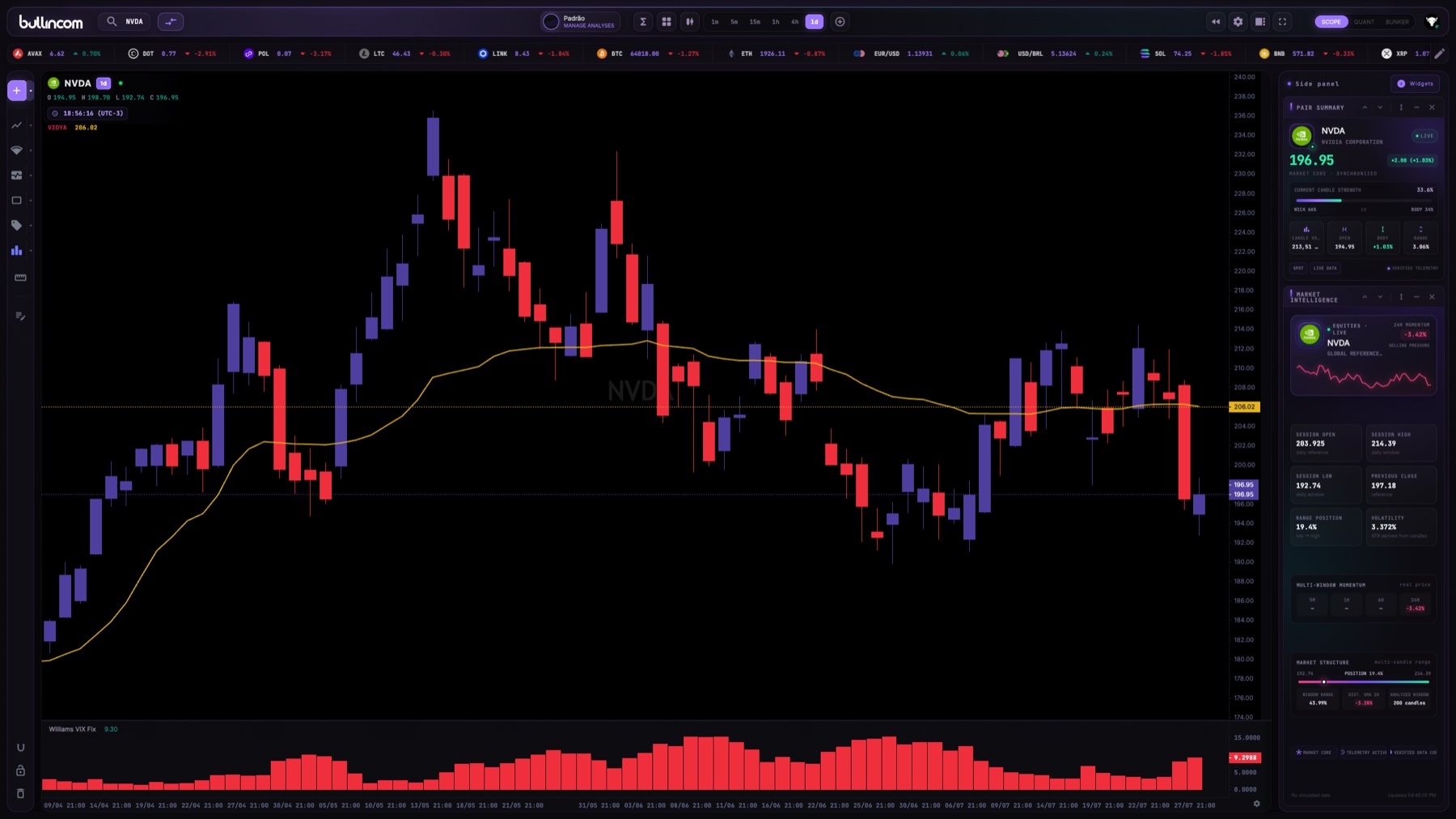1456x819 pixels.
Task: Select the 1m timeframe
Action: (714, 22)
